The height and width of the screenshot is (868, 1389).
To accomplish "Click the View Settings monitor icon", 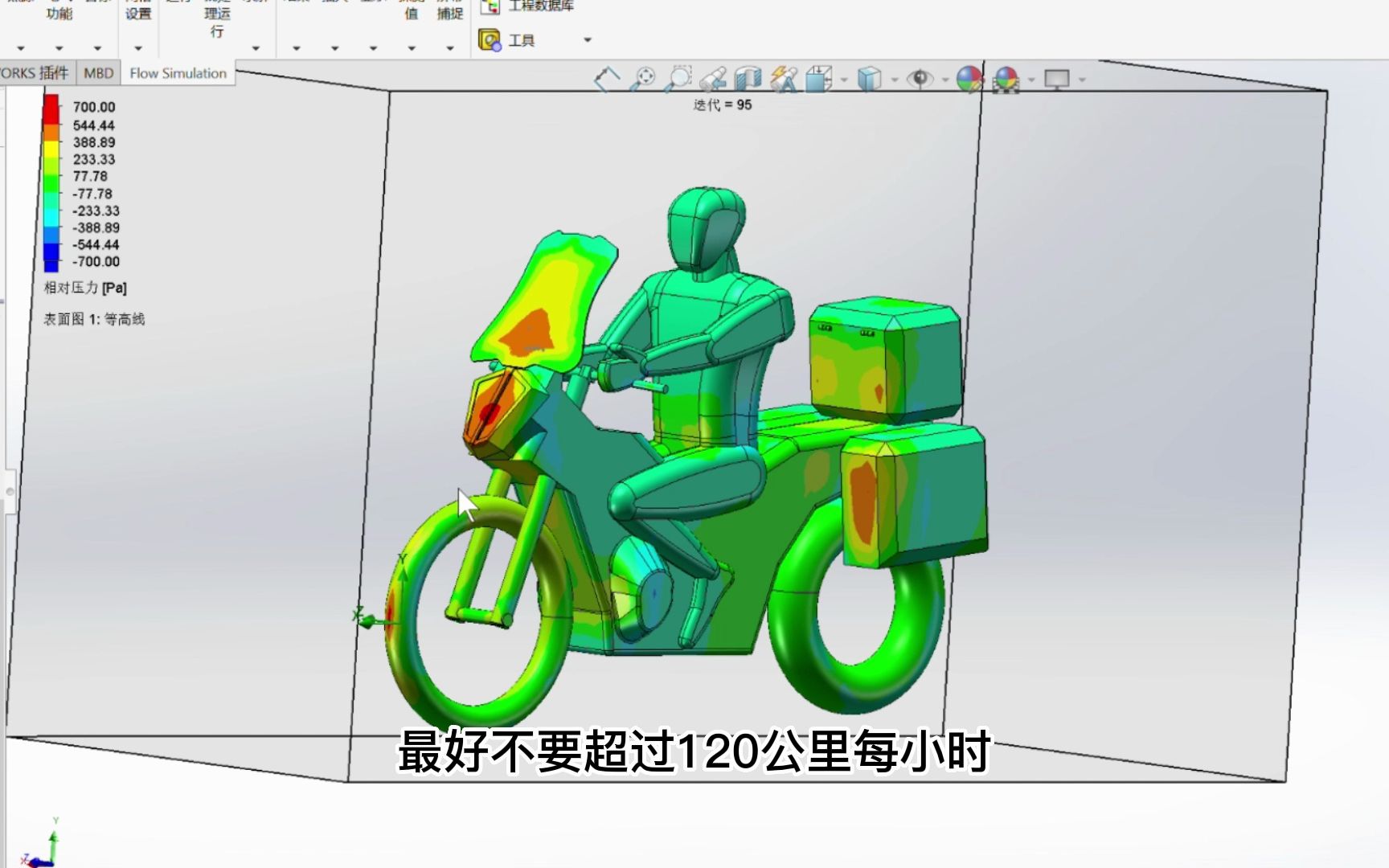I will pos(1056,79).
